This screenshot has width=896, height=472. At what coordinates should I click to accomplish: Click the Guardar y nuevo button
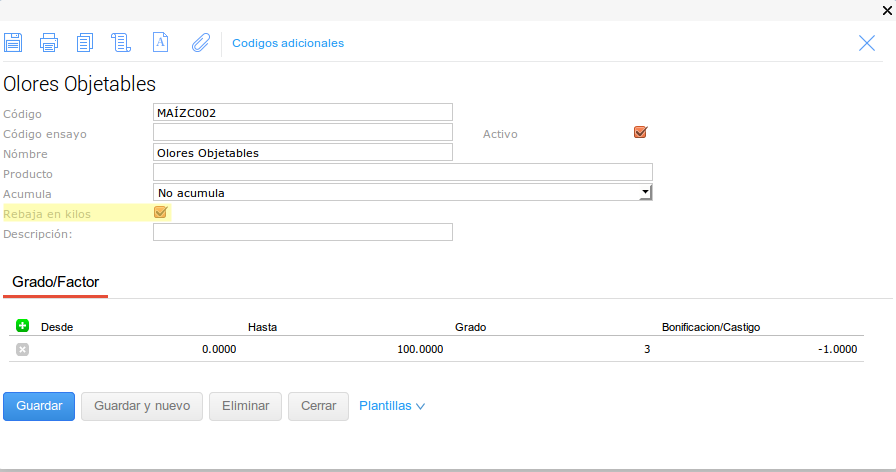coord(142,406)
